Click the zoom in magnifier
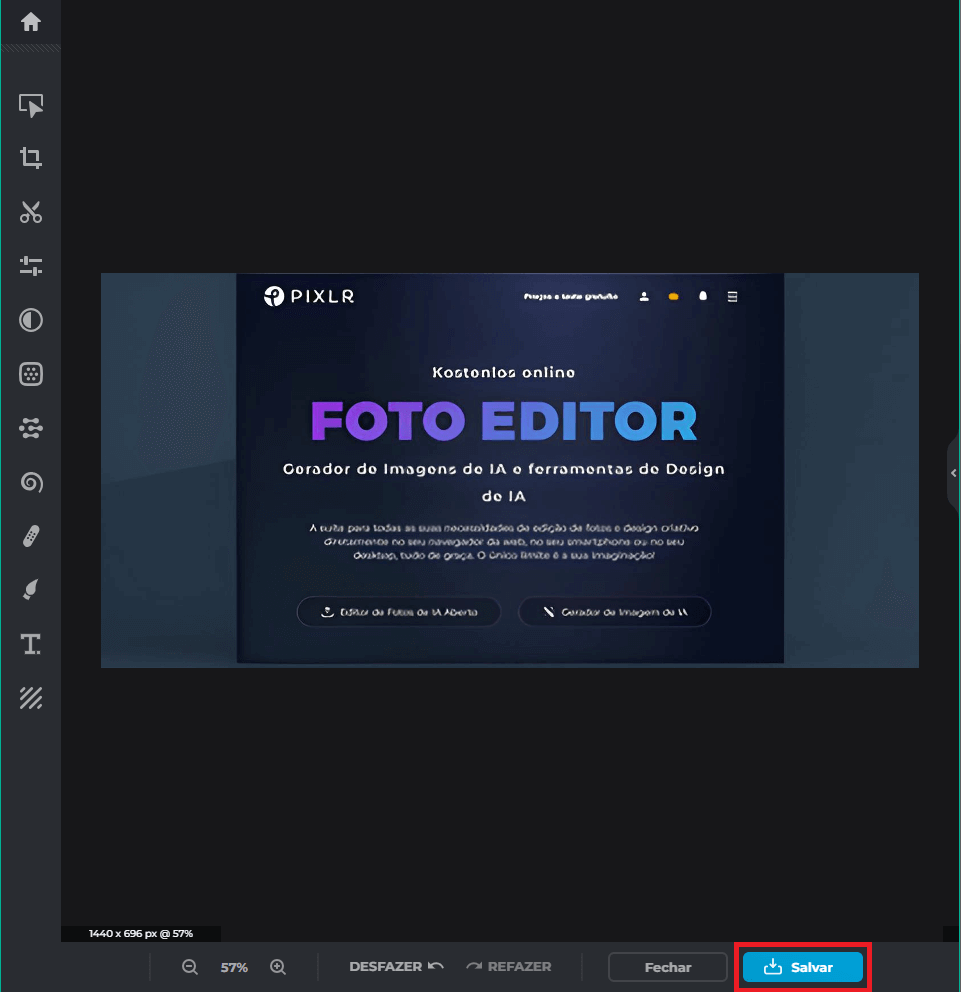This screenshot has height=992, width=961. tap(278, 967)
